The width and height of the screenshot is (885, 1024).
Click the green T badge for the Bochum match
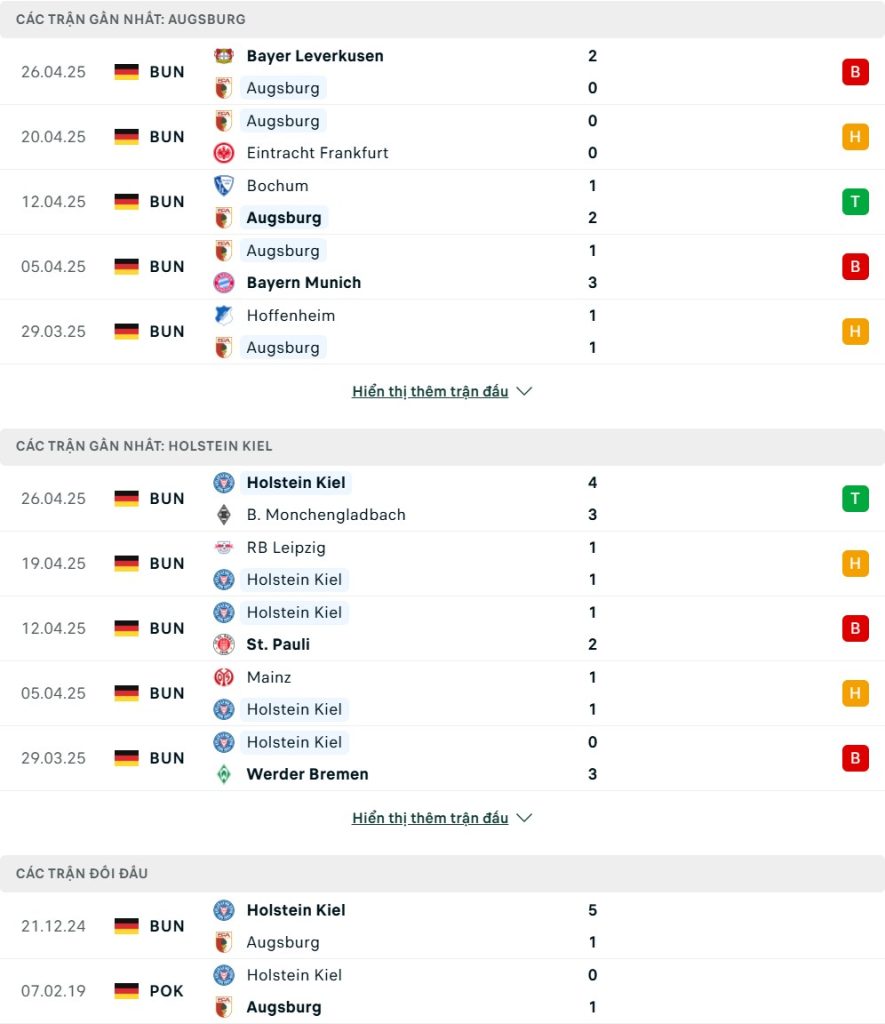click(x=855, y=202)
